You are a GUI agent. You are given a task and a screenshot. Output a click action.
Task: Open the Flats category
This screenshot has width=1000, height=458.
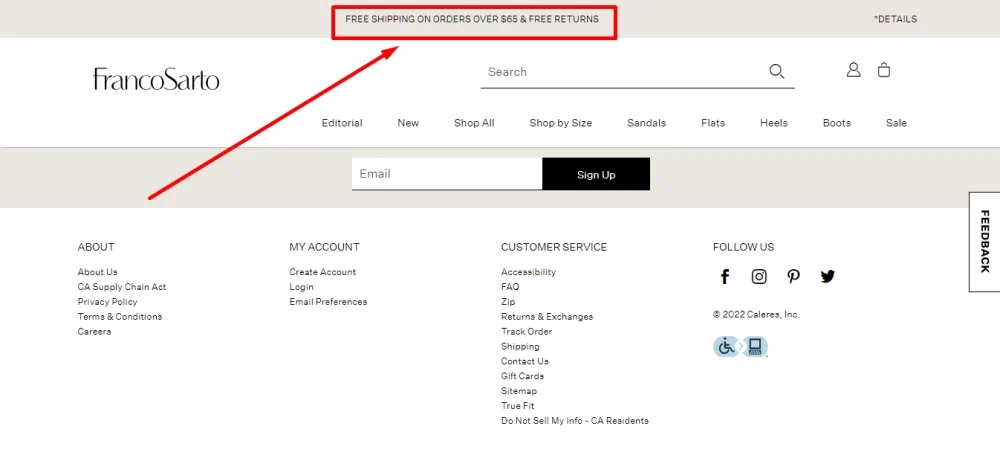click(713, 123)
